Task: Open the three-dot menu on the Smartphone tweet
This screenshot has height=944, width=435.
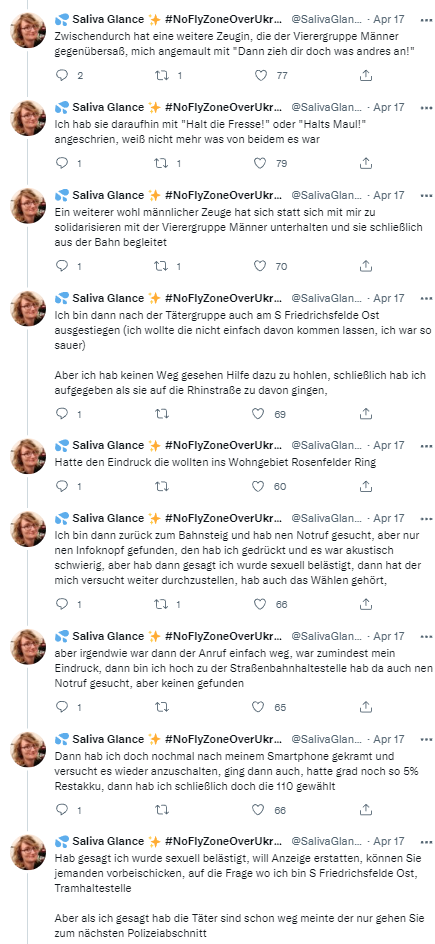Action: click(x=426, y=739)
